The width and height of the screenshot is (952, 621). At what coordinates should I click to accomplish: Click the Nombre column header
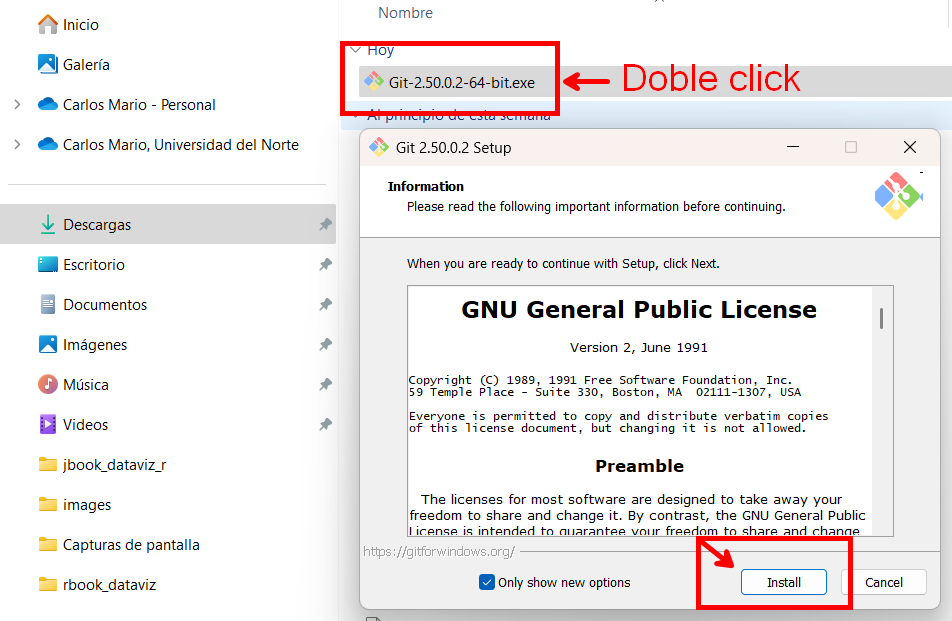click(x=405, y=12)
